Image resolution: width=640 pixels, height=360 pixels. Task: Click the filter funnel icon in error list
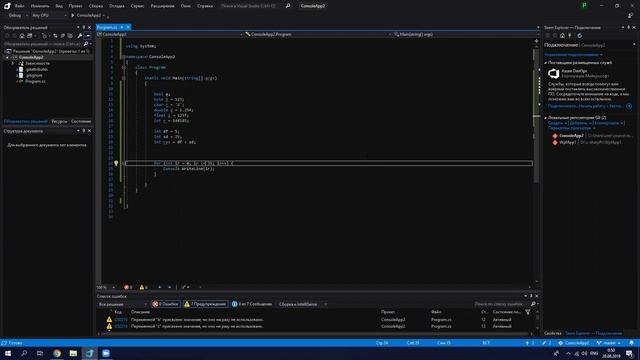(528, 312)
